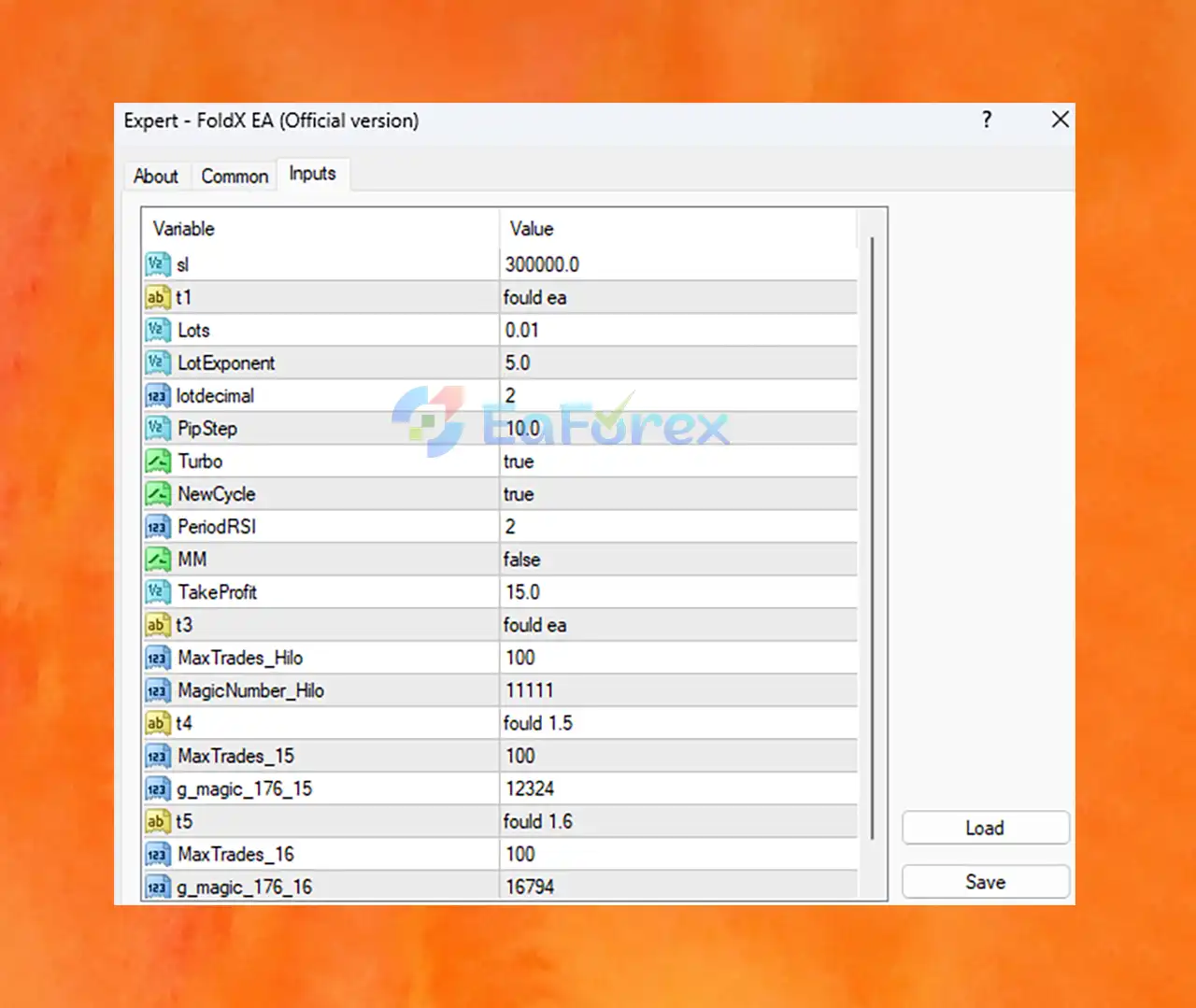Click the string icon beside t3
The image size is (1196, 1008).
157,624
